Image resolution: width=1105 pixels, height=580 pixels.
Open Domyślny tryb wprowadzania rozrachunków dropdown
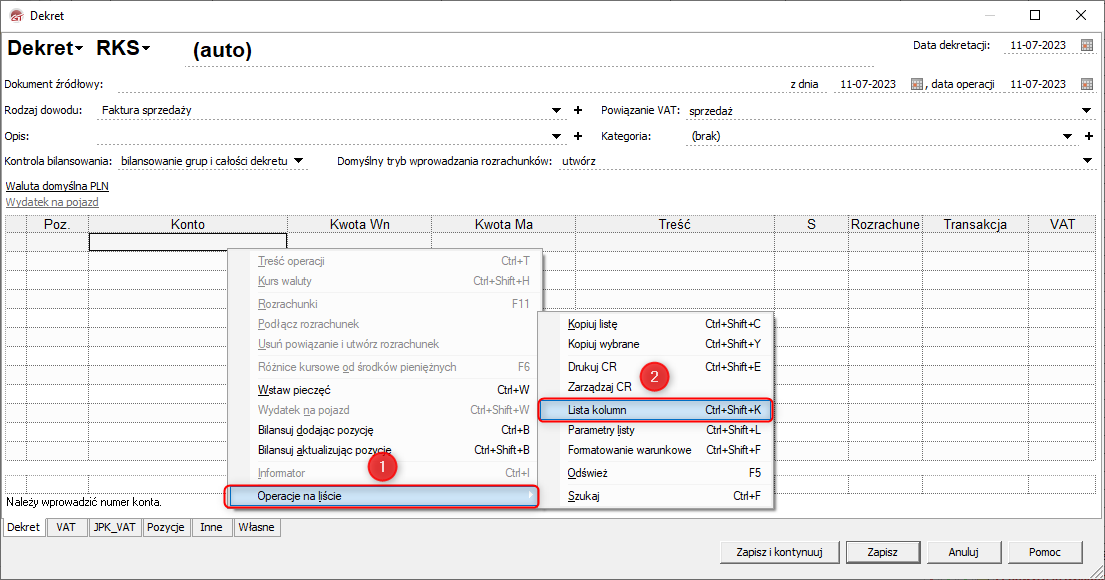(1087, 160)
